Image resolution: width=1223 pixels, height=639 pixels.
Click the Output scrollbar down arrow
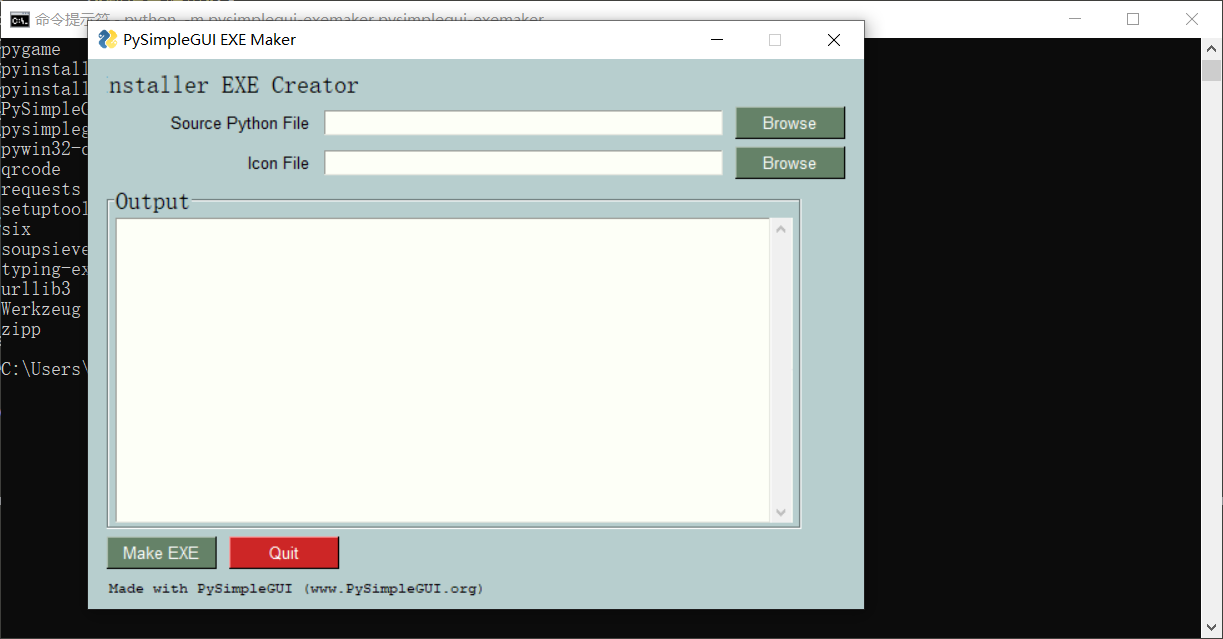point(782,512)
